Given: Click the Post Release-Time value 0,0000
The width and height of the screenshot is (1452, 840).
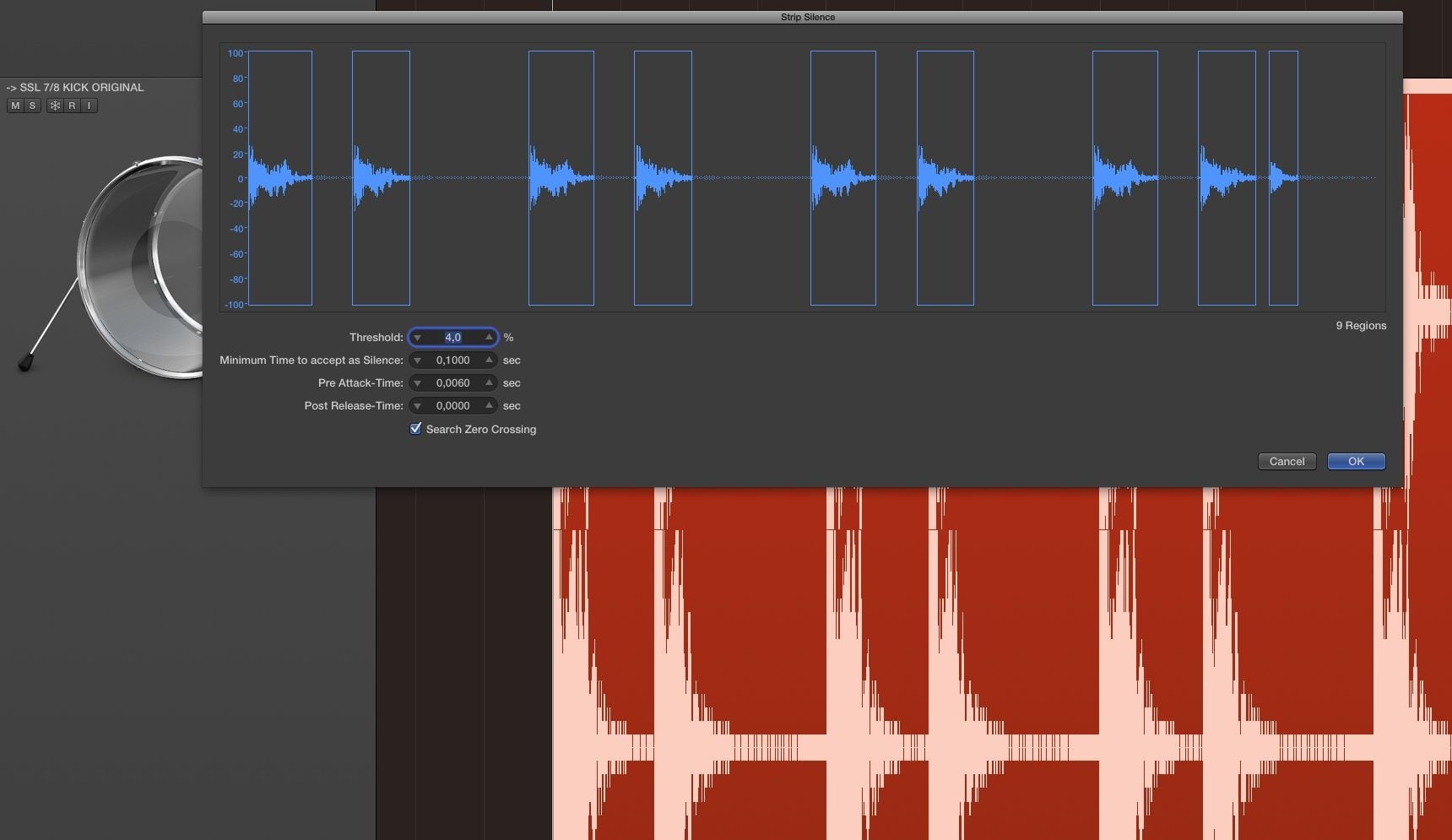Looking at the screenshot, I should 453,406.
